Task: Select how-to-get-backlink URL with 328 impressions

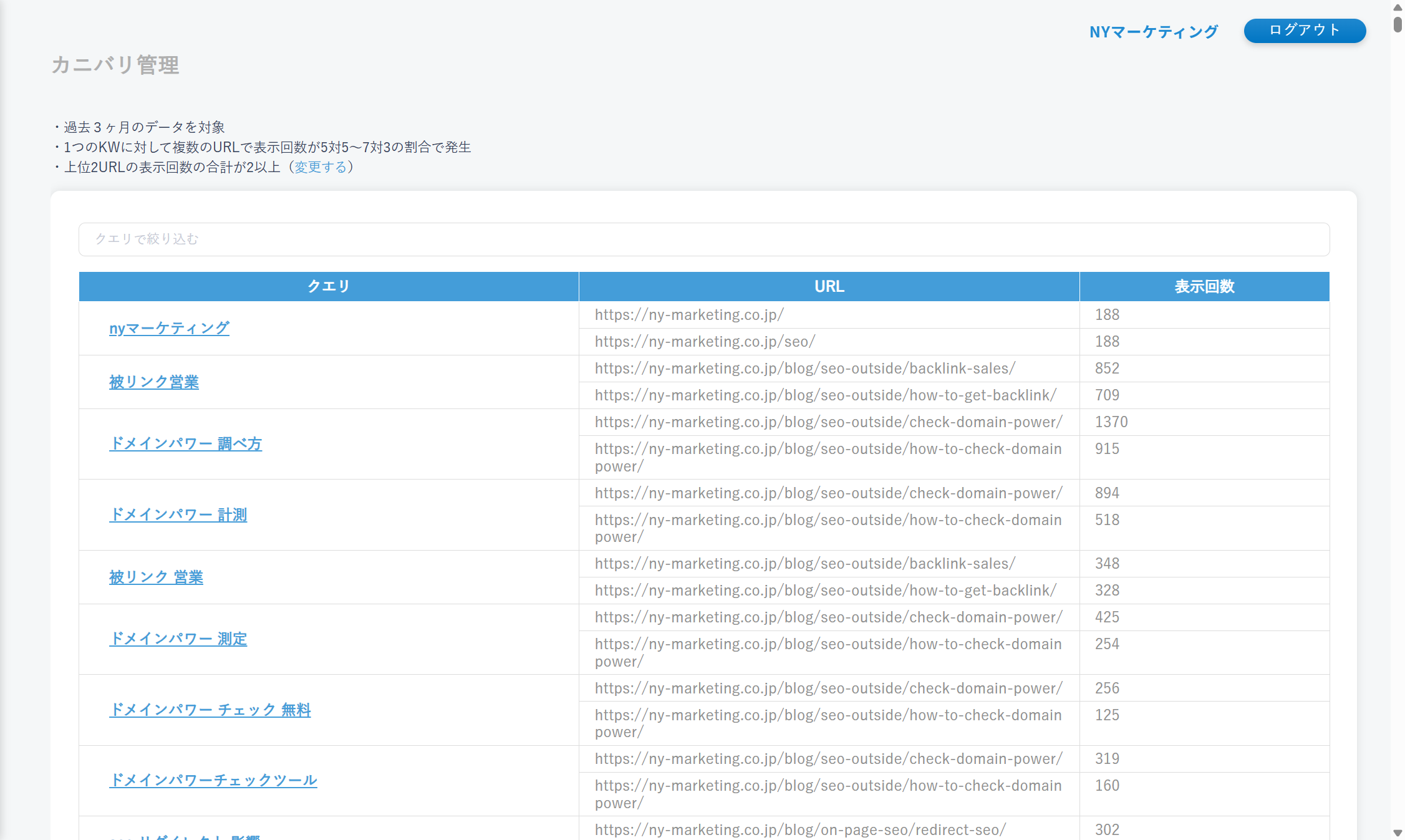Action: pos(829,591)
